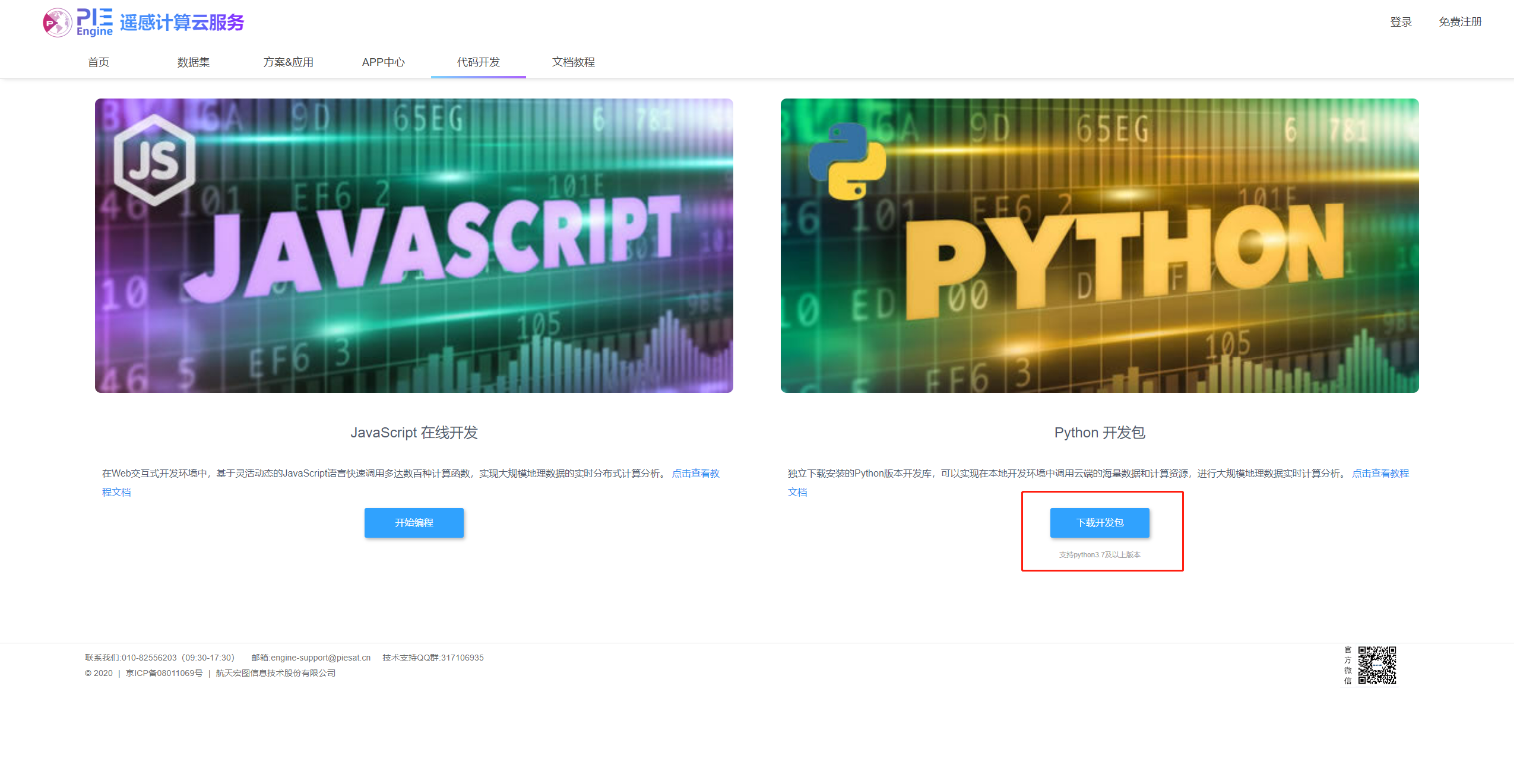Click the 登录 link

[x=1401, y=22]
